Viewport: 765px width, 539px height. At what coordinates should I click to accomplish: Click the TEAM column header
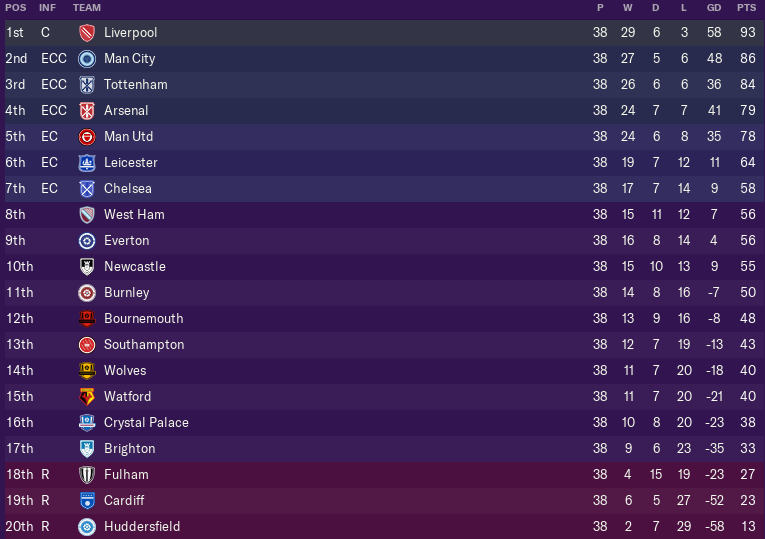click(x=87, y=8)
